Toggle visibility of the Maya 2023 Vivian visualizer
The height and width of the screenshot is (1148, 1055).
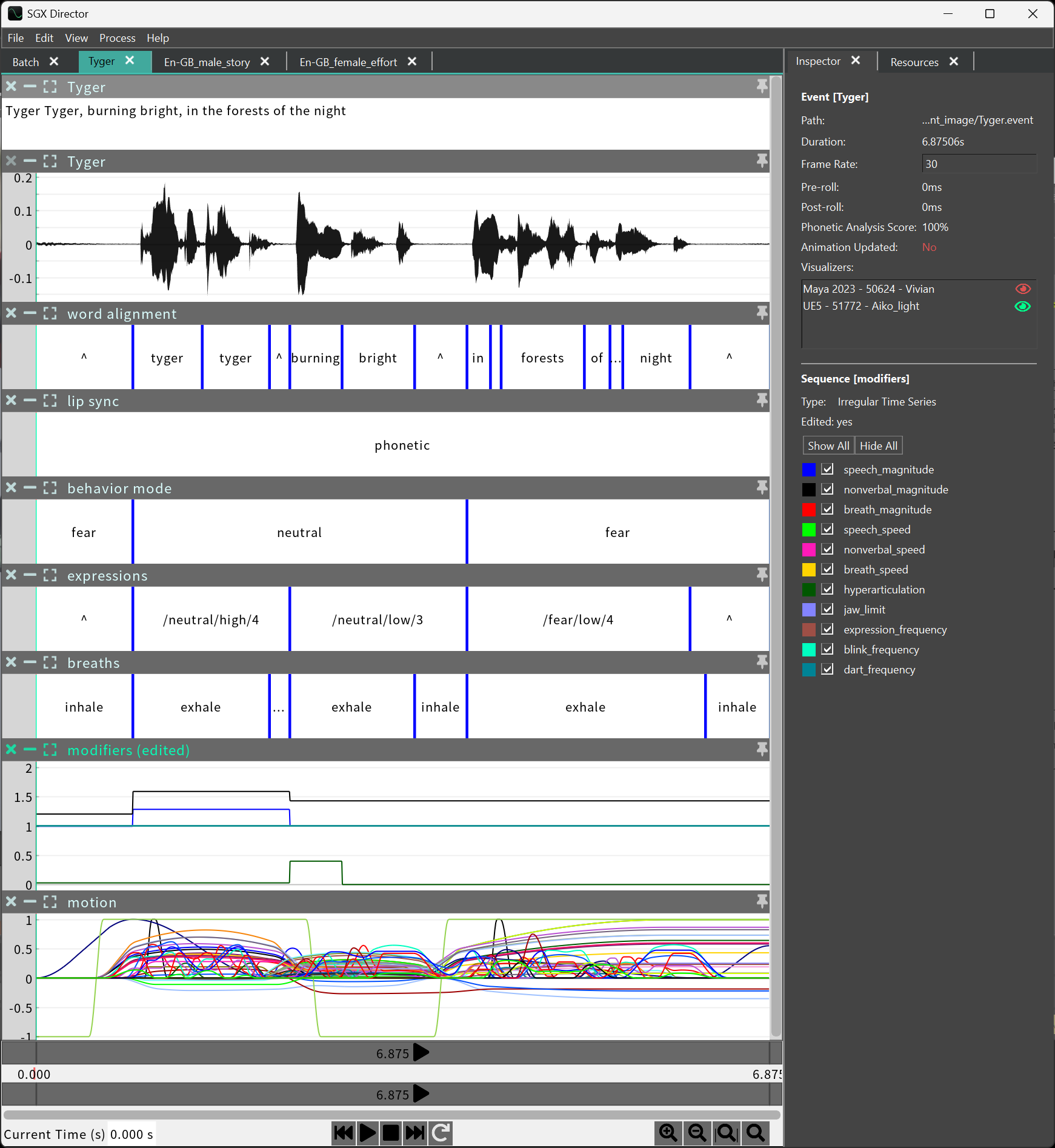click(x=1022, y=289)
